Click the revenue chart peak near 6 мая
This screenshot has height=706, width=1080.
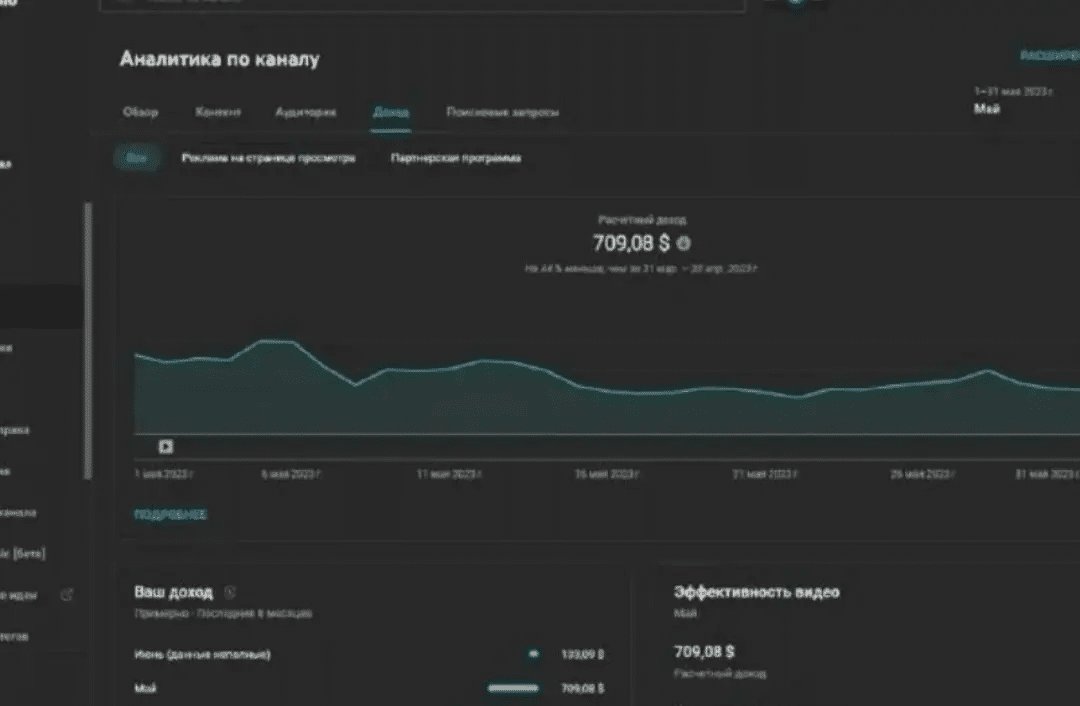pyautogui.click(x=278, y=341)
